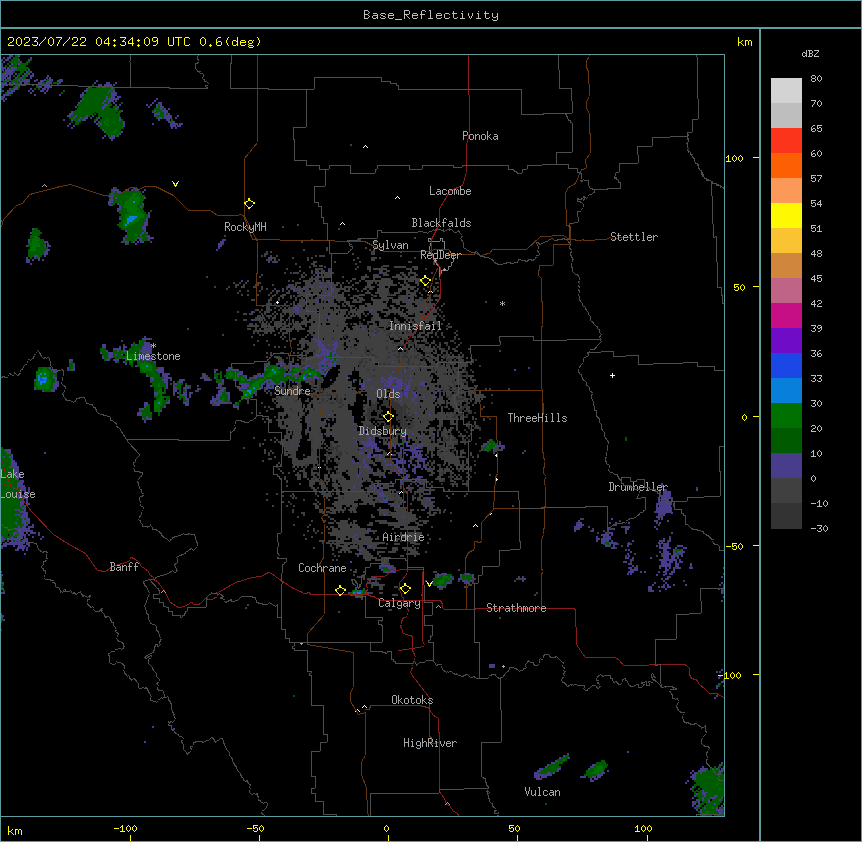Click the Base_Reflectivity title text
Image resolution: width=862 pixels, height=842 pixels.
pyautogui.click(x=431, y=15)
